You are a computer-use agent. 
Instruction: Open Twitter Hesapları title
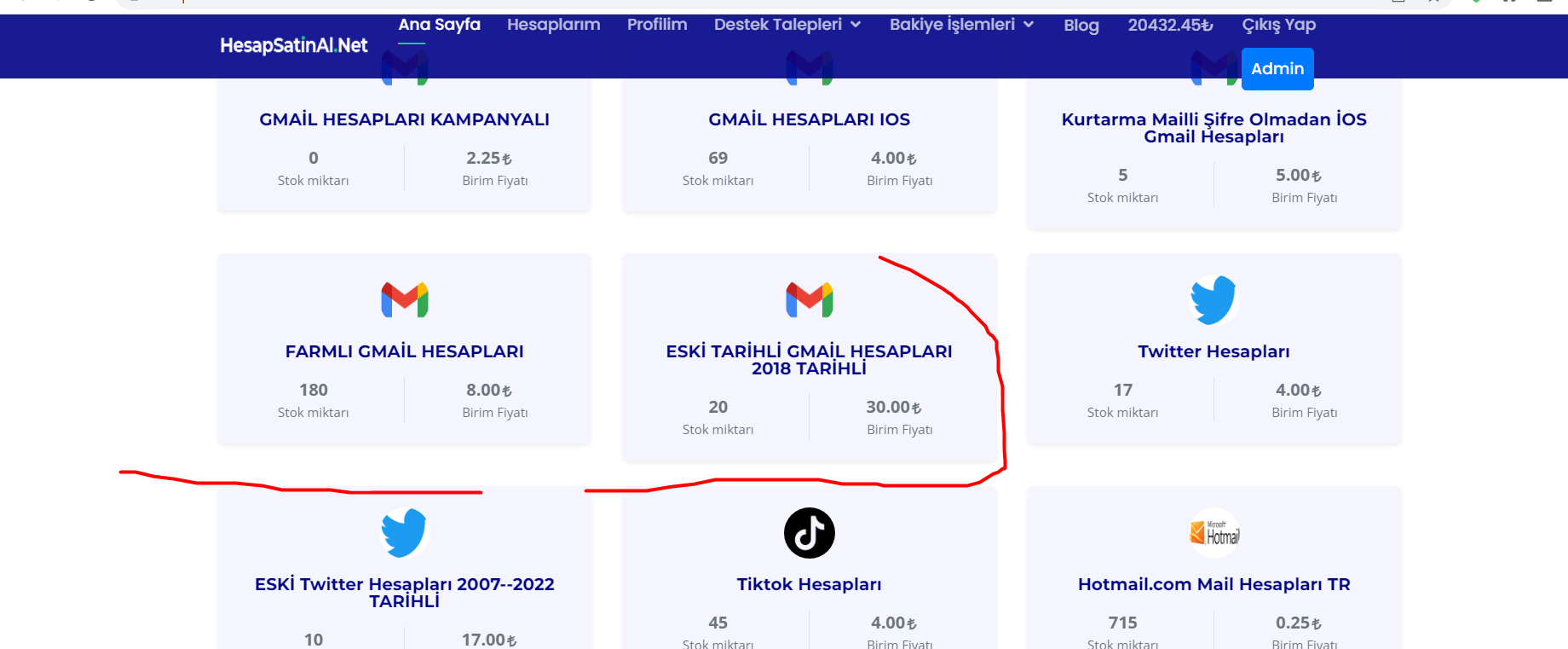click(1214, 351)
